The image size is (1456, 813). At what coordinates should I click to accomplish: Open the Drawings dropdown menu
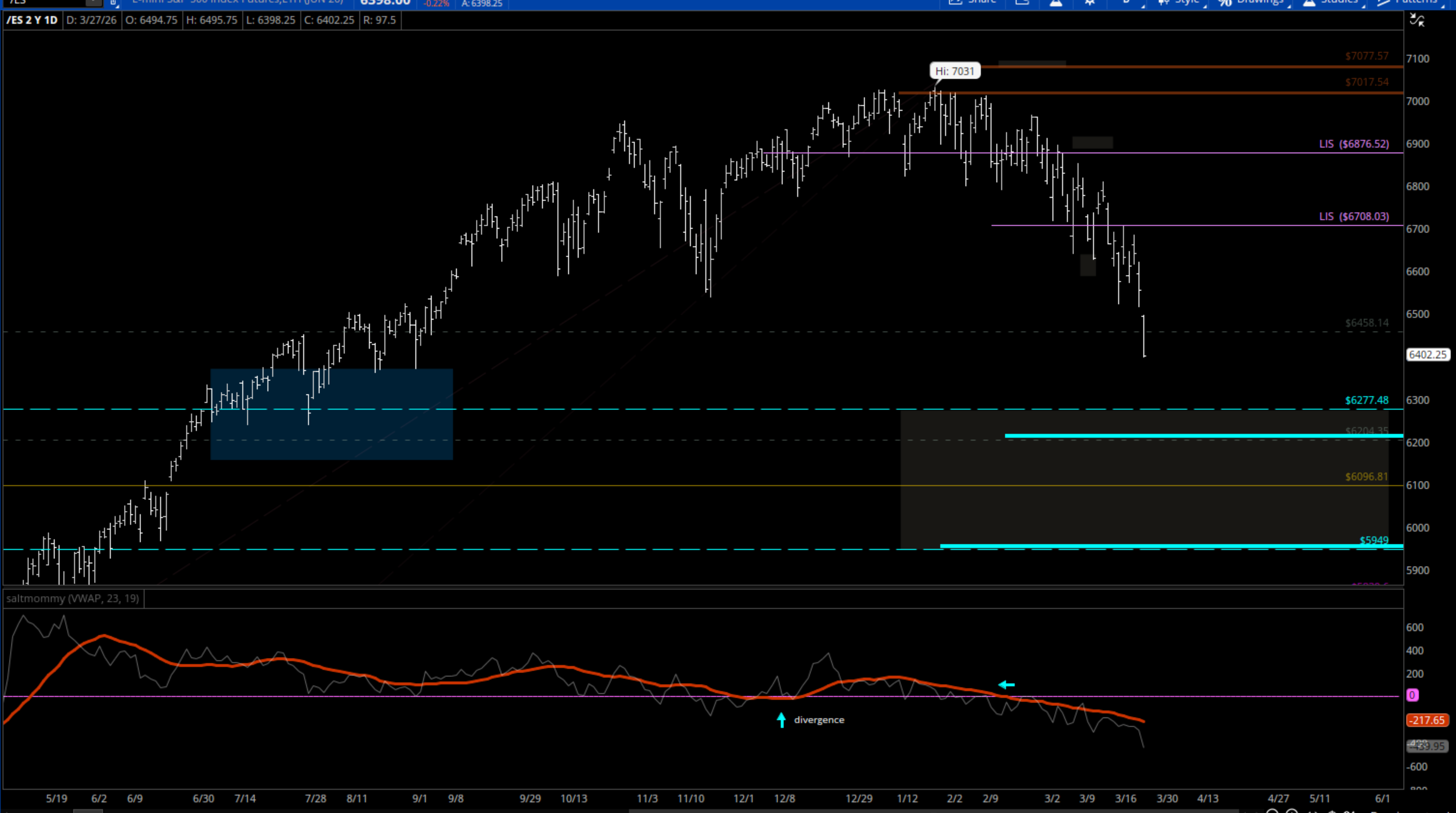tap(1253, 2)
